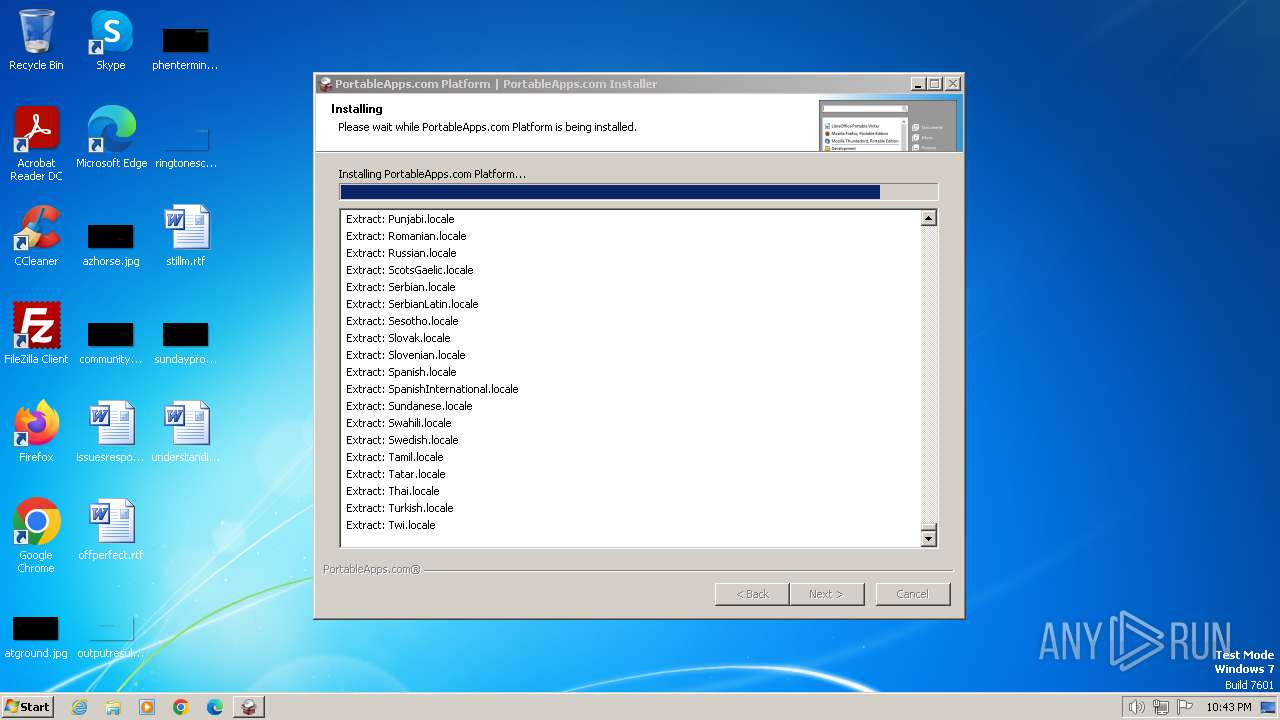This screenshot has width=1280, height=720.
Task: Open stillm.rtf document
Action: coord(185,236)
